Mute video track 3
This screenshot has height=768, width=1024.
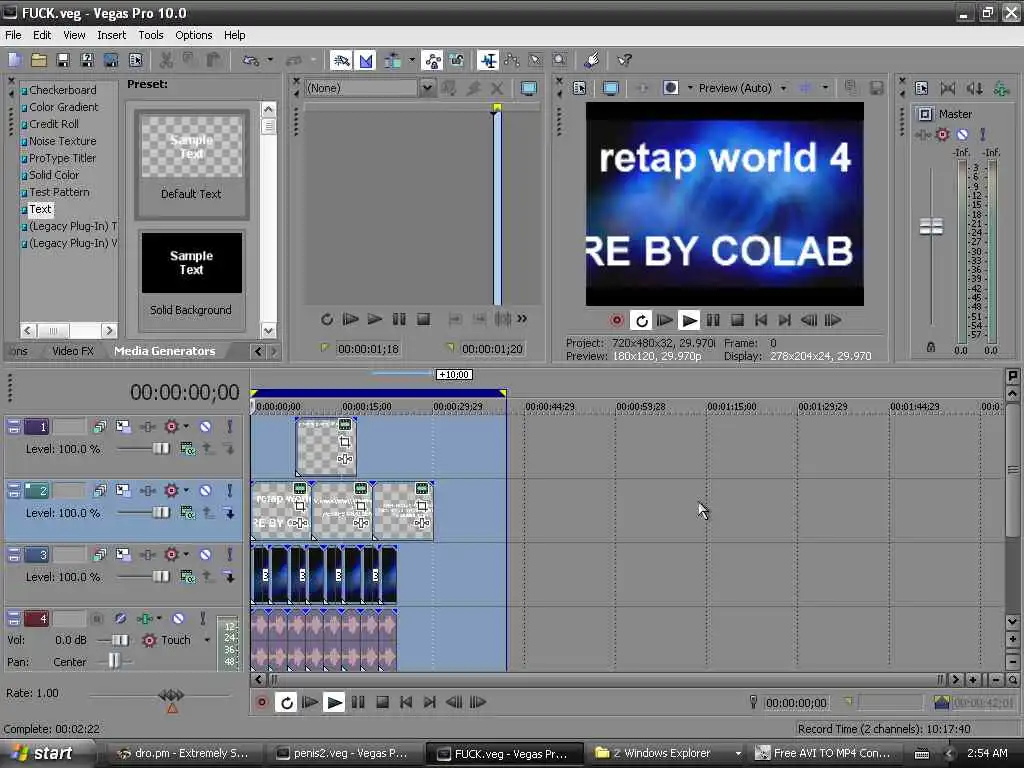click(x=205, y=554)
